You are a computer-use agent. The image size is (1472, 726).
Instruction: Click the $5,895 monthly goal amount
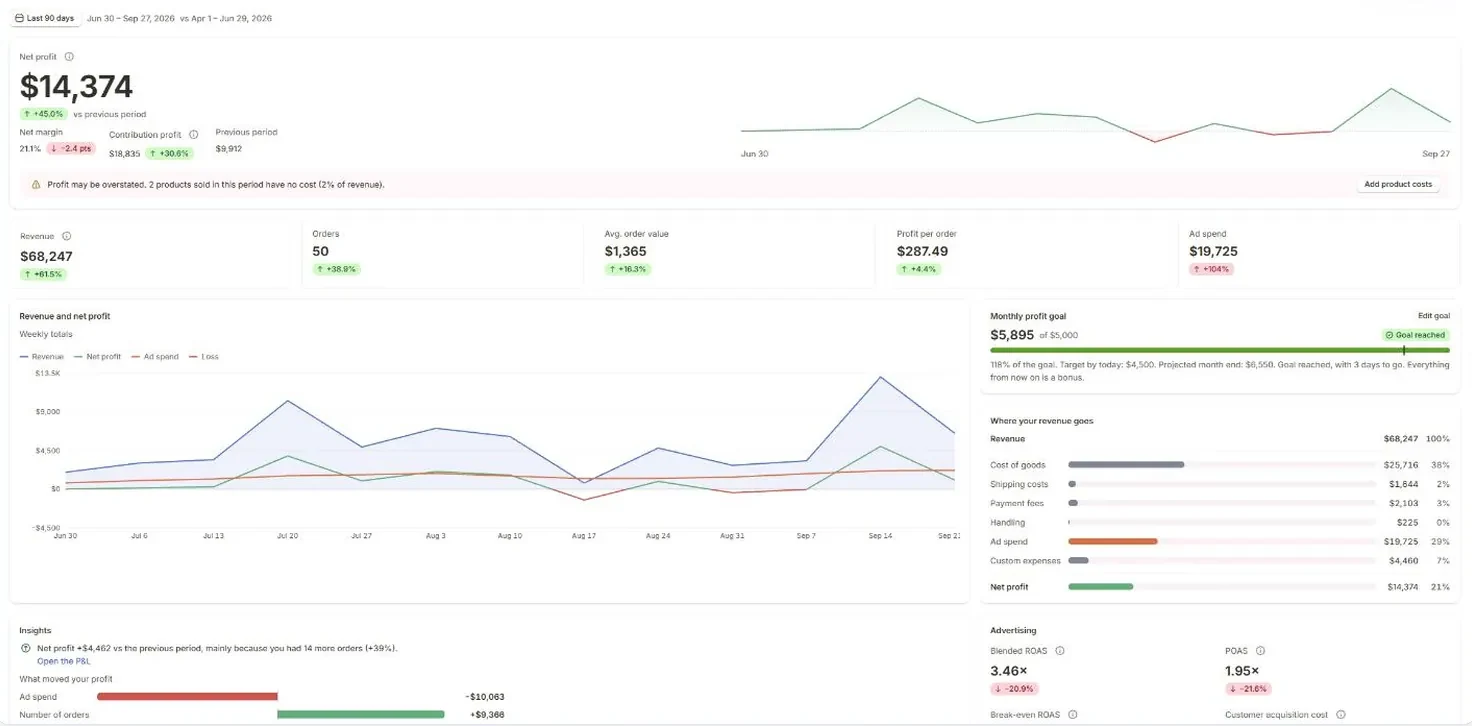[x=1012, y=335]
